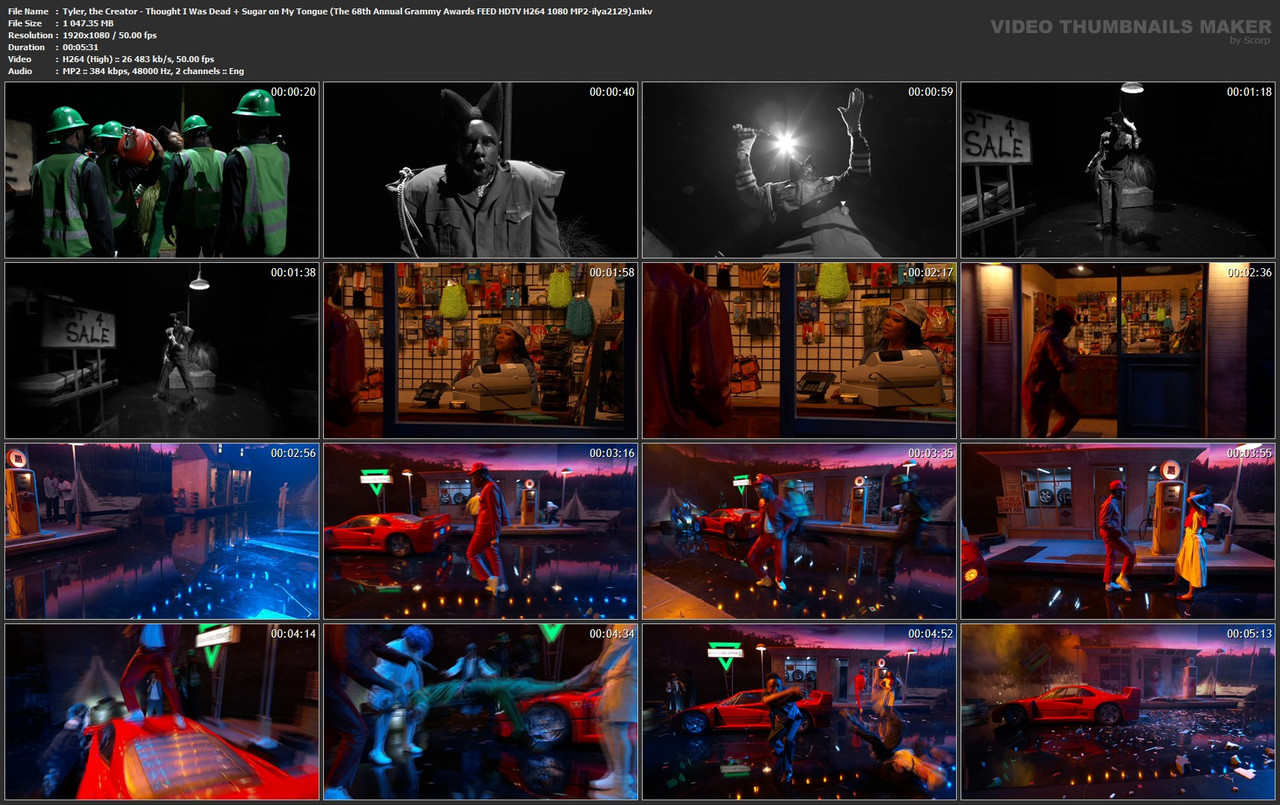Click the 'Duration' label
1280x805 pixels.
click(x=26, y=47)
